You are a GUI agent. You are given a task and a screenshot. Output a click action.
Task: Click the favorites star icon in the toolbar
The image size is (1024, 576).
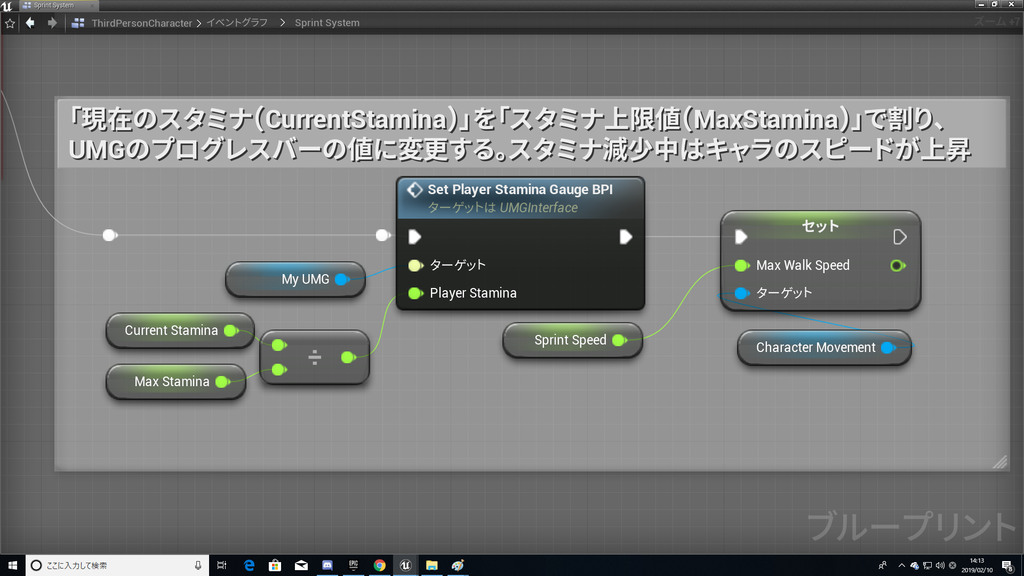tap(10, 22)
